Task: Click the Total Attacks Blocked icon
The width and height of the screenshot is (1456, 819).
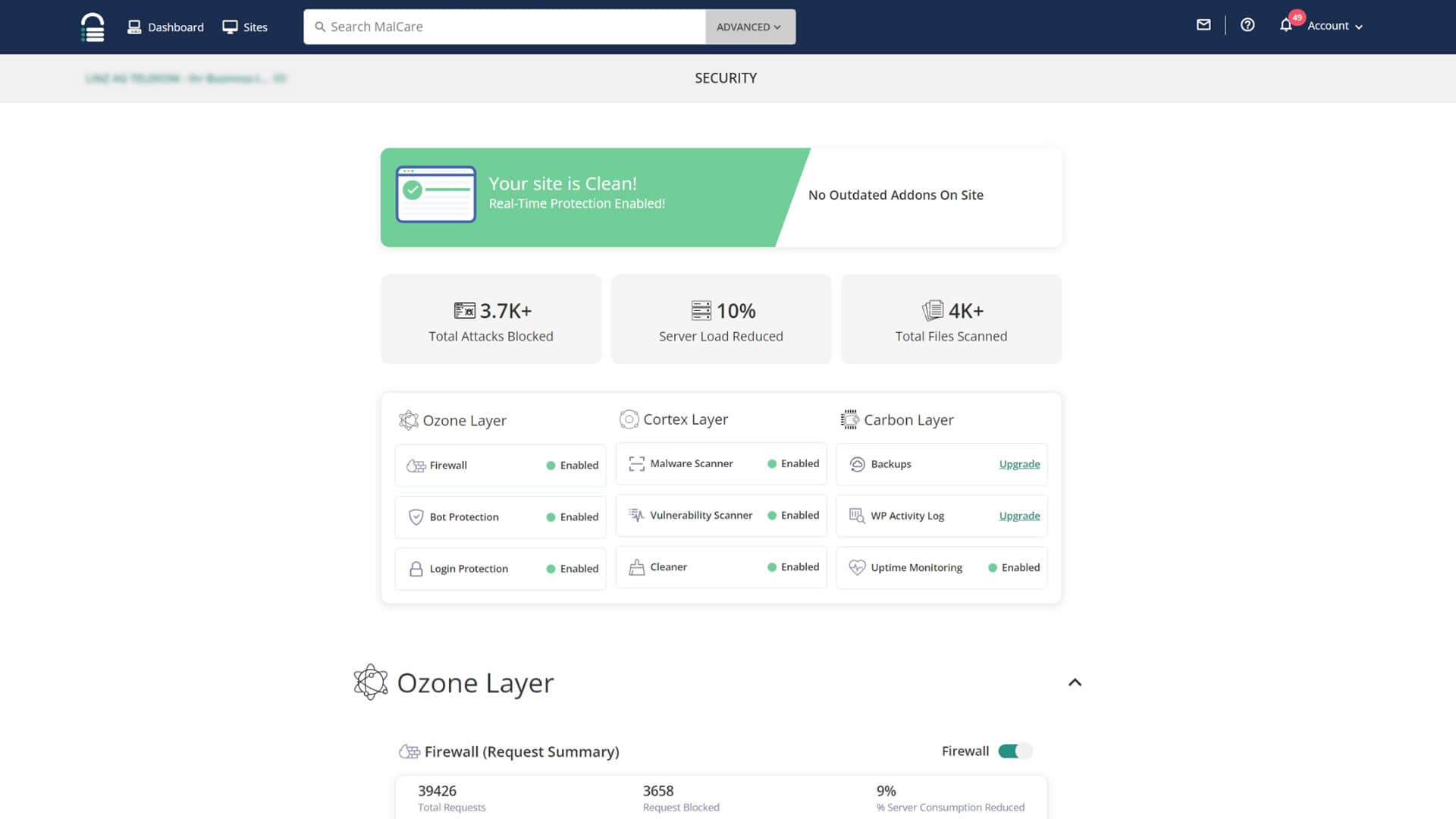Action: [x=464, y=310]
